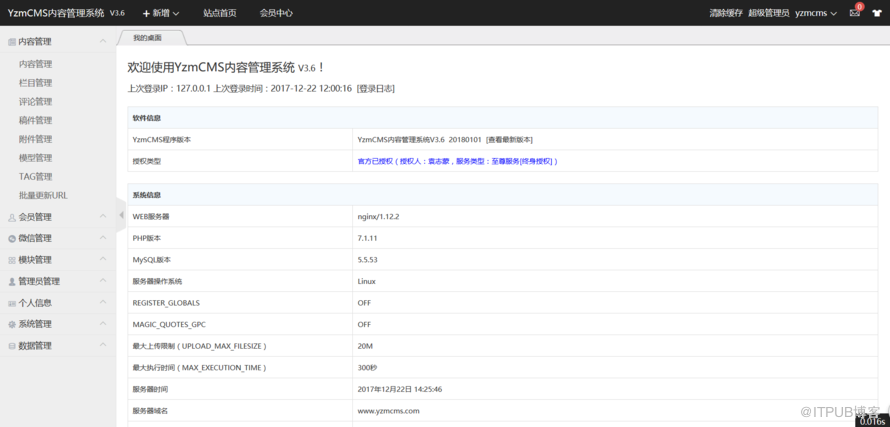
Task: Click the www.yzmcms.com domain value
Action: tap(388, 411)
